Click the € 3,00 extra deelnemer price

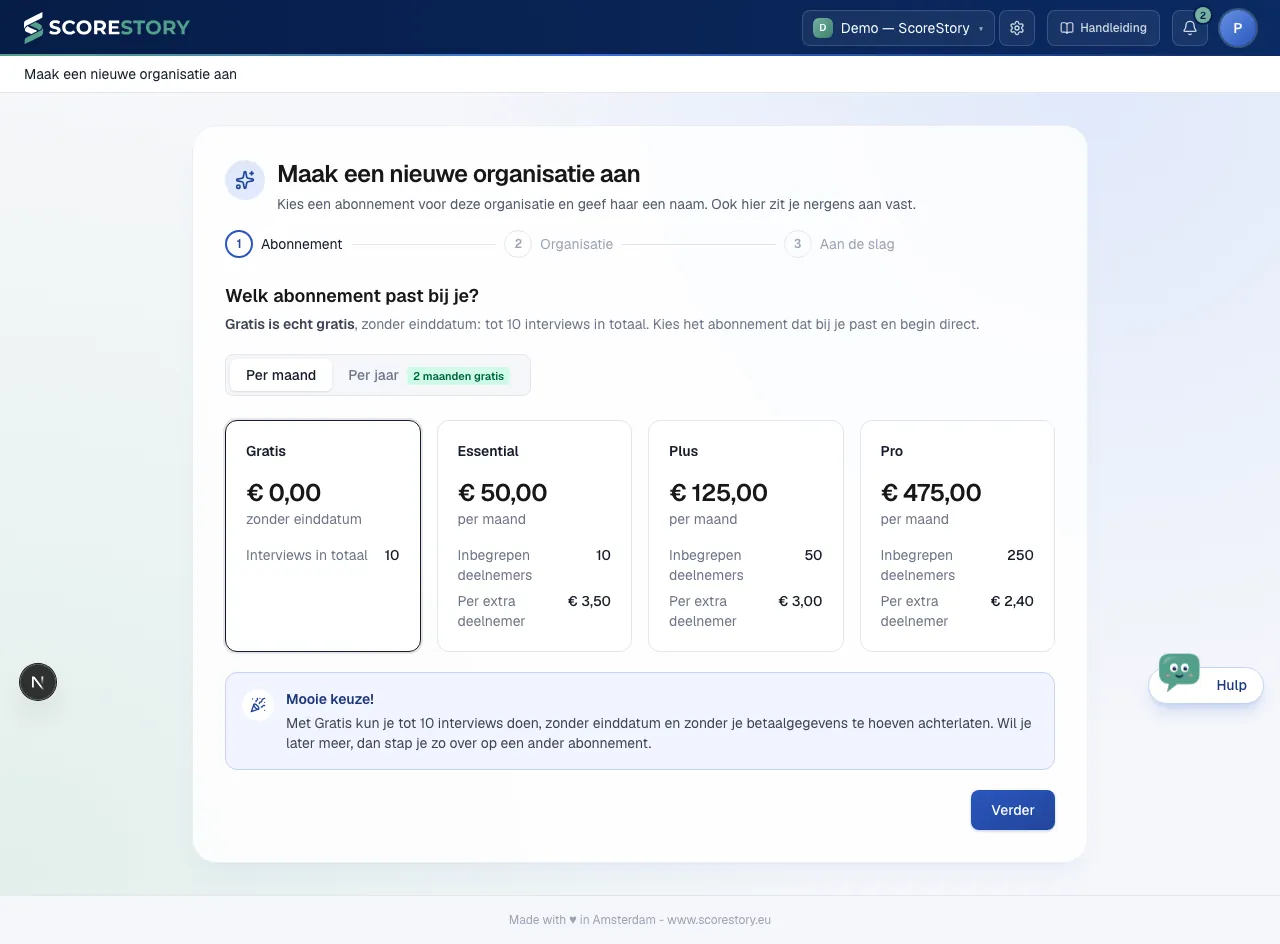[x=800, y=601]
